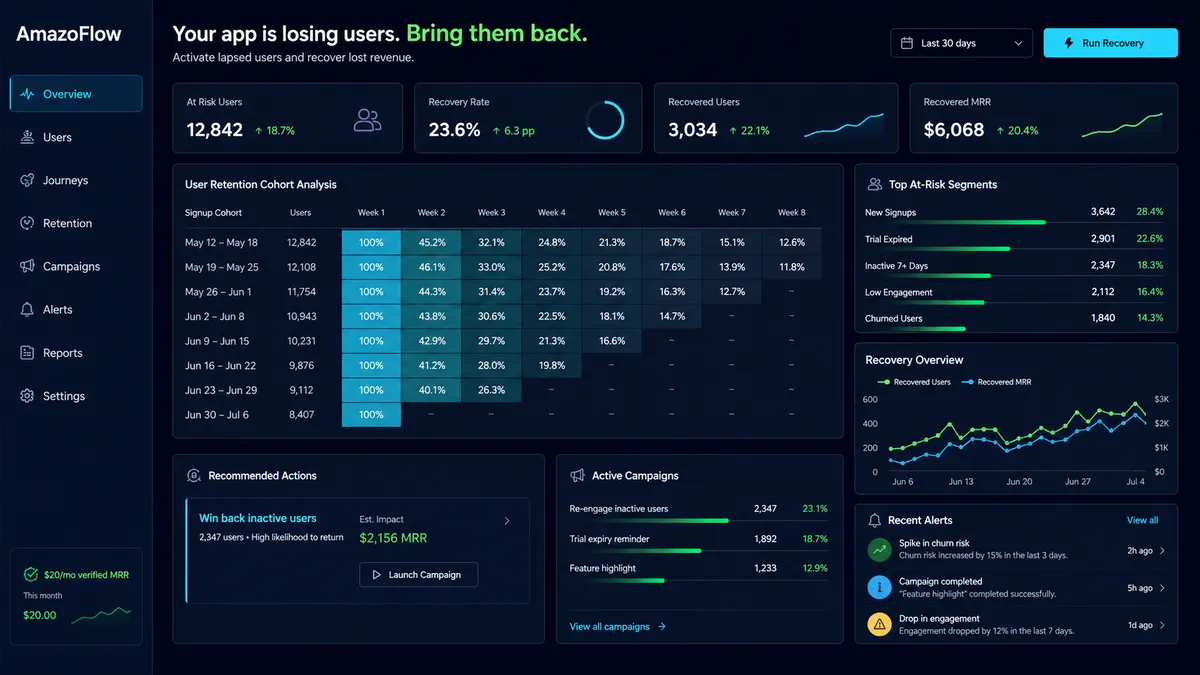Click the Win back inactive users title
The width and height of the screenshot is (1200, 675).
pos(258,518)
